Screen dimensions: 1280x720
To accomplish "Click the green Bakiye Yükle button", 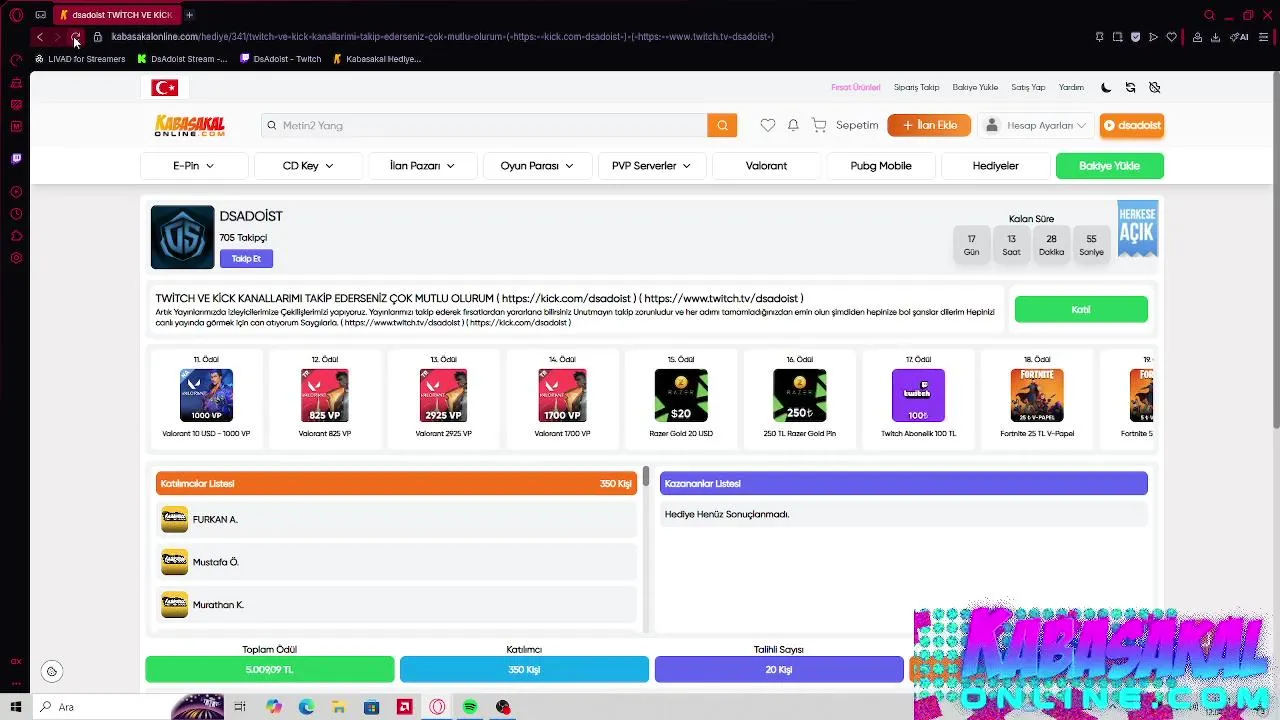I will (x=1109, y=166).
